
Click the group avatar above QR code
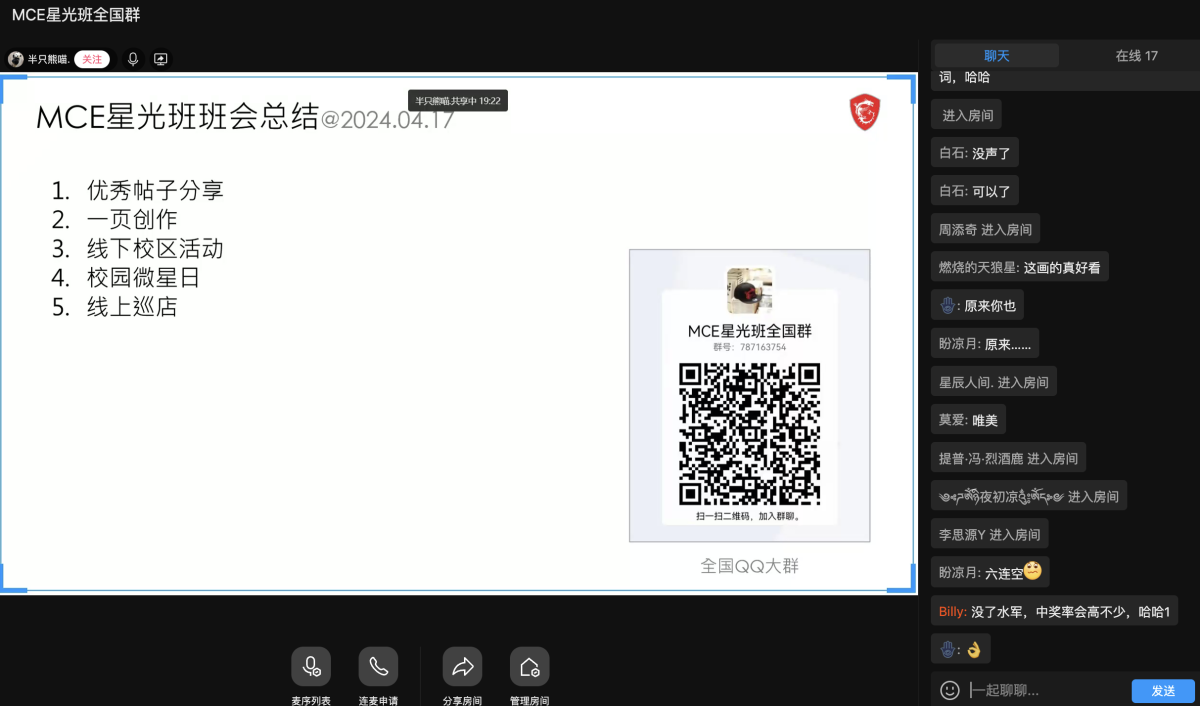tap(750, 290)
